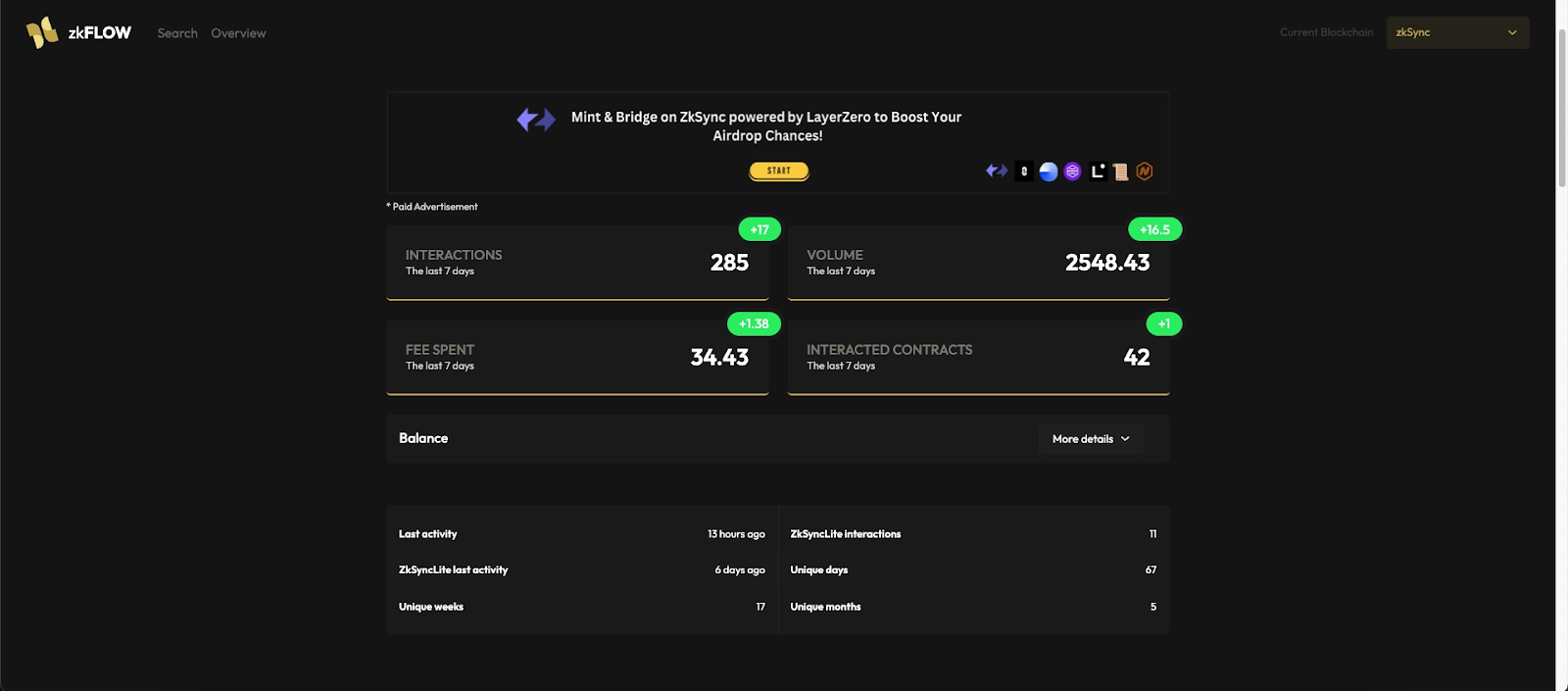Click the +17 interactions change badge

(x=759, y=229)
